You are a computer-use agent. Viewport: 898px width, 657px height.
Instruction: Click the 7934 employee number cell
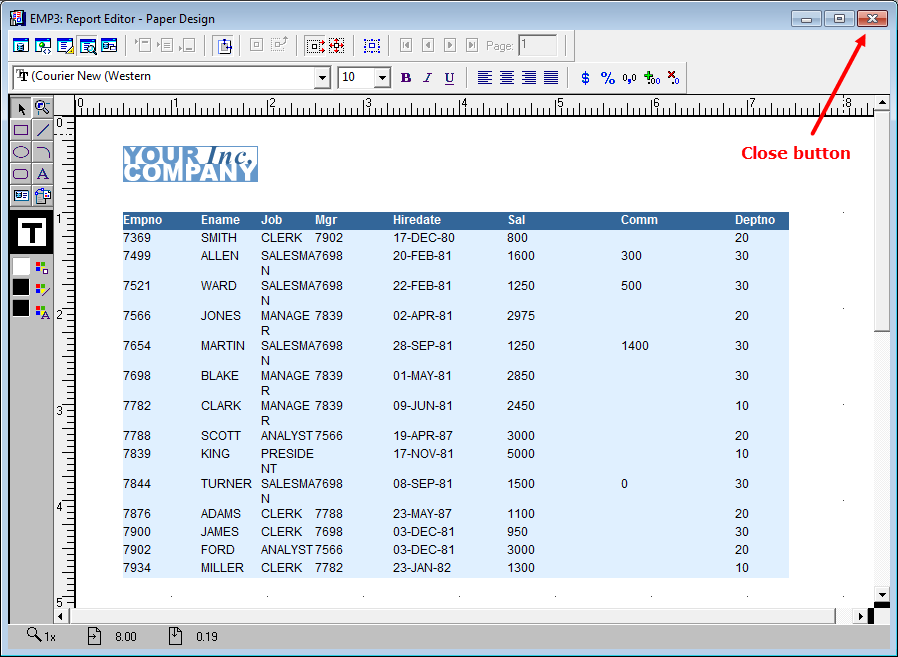pos(137,568)
